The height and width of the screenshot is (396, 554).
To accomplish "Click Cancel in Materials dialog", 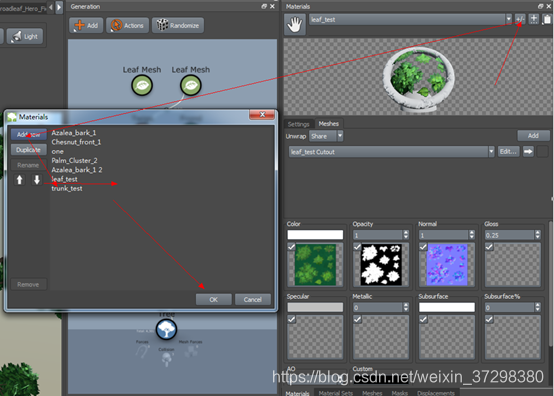I will coord(253,300).
